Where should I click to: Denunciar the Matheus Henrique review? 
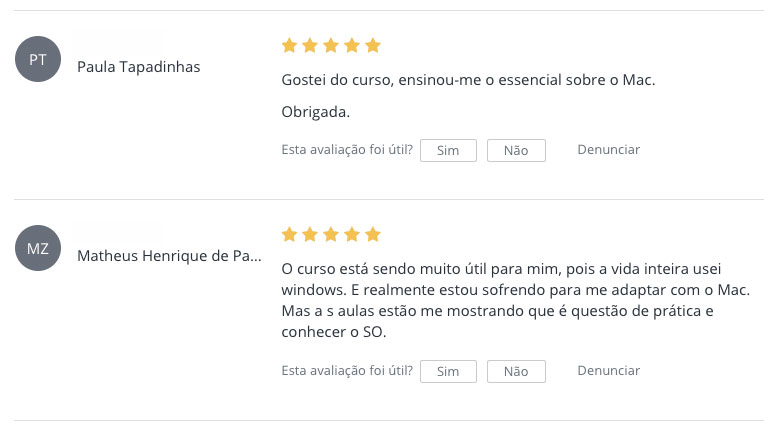click(608, 371)
